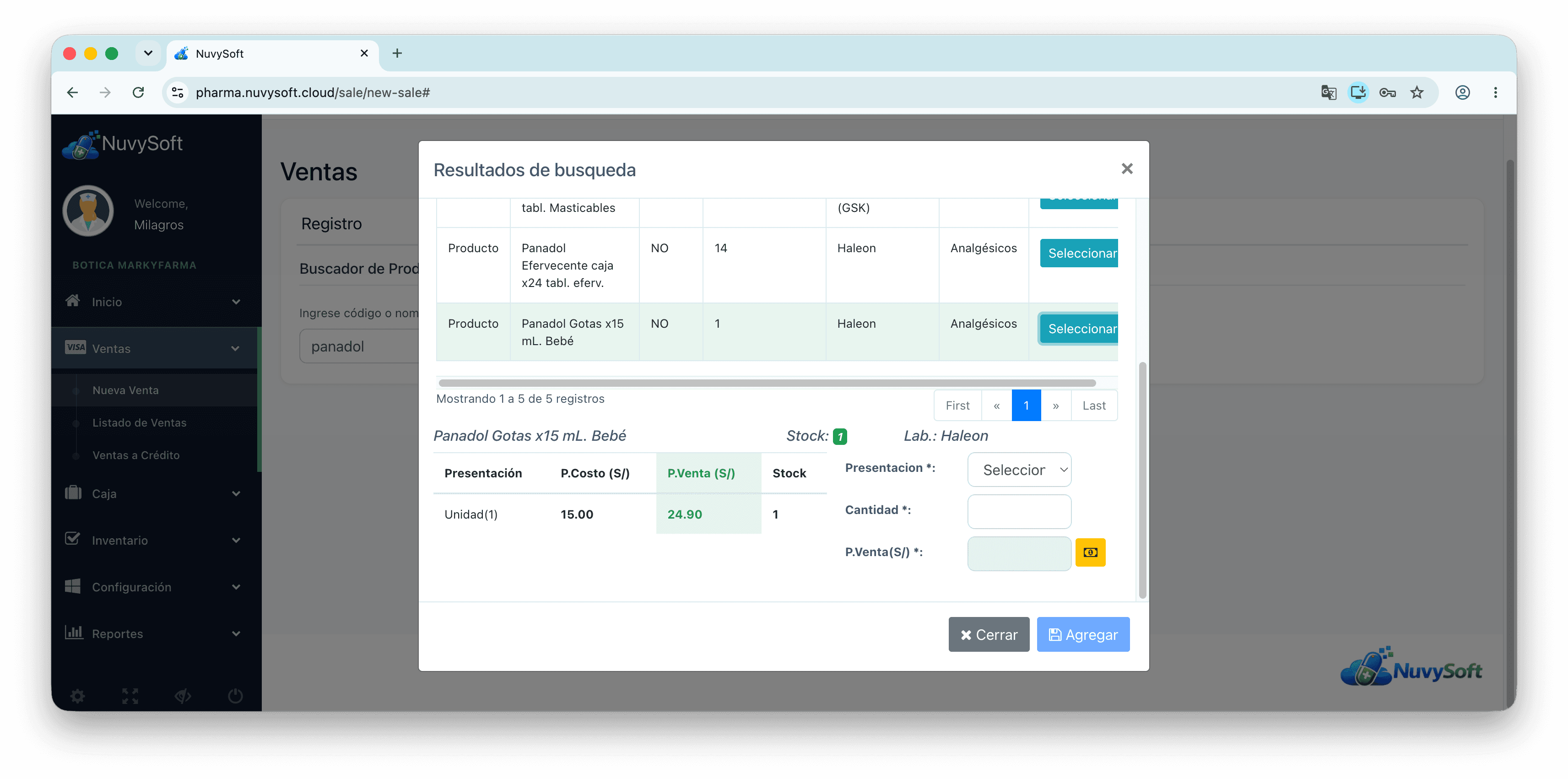Click the Inicio home icon in sidebar
Screen dimensions: 1568x779
click(x=73, y=301)
